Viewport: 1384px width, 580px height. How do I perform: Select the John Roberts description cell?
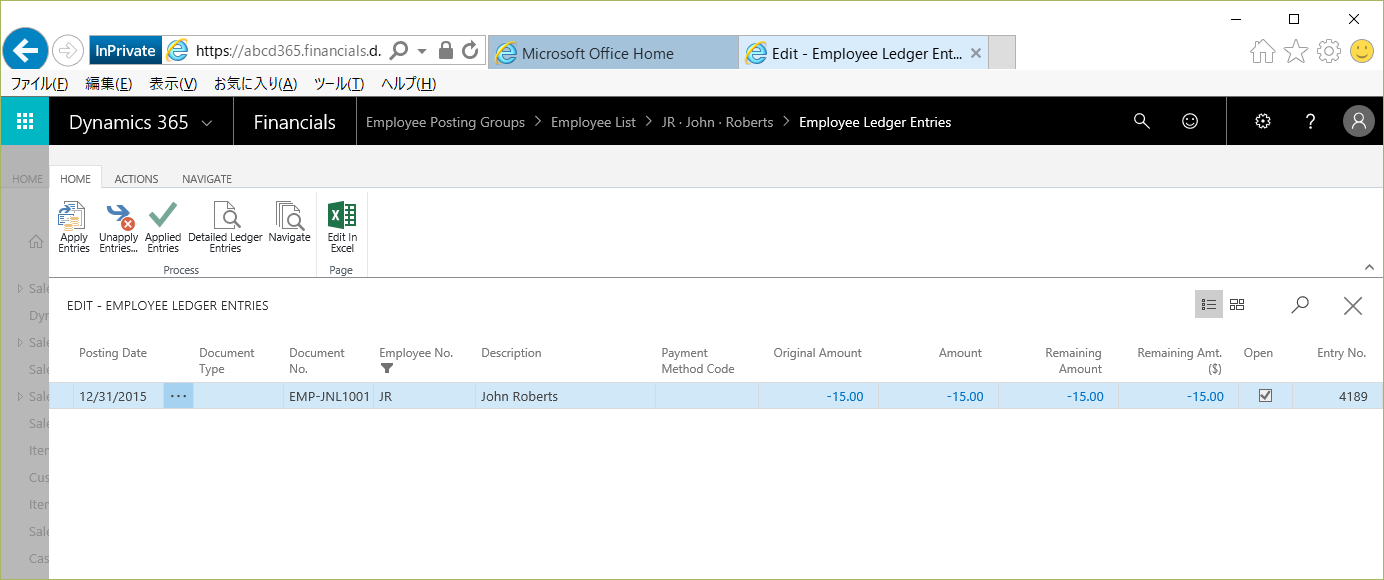pos(565,396)
